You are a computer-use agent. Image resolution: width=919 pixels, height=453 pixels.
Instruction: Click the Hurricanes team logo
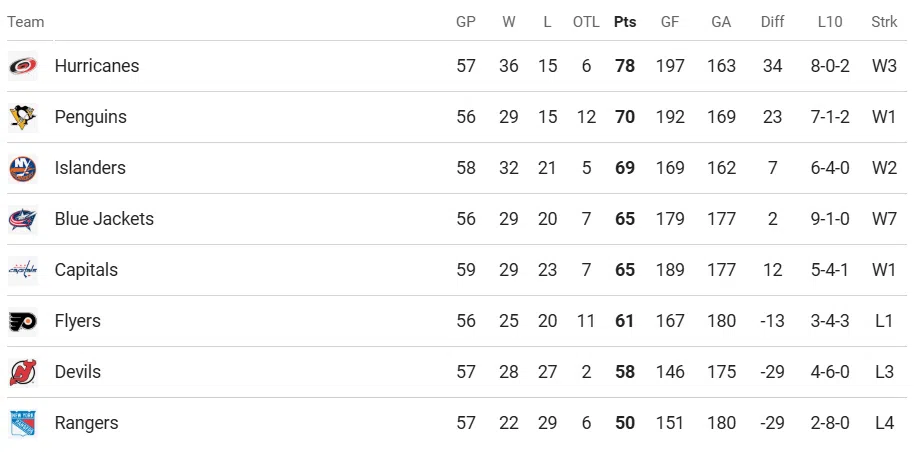(x=23, y=66)
